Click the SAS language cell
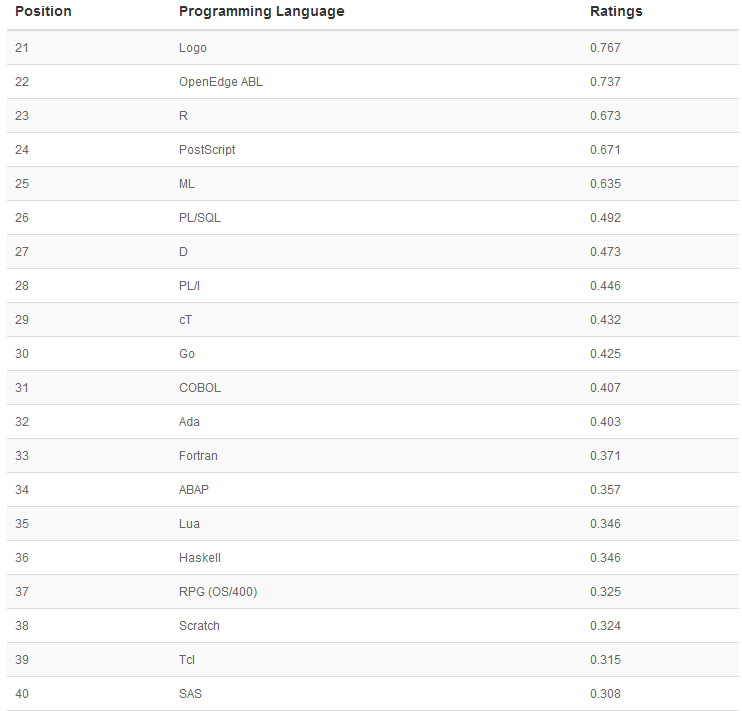 (x=191, y=694)
